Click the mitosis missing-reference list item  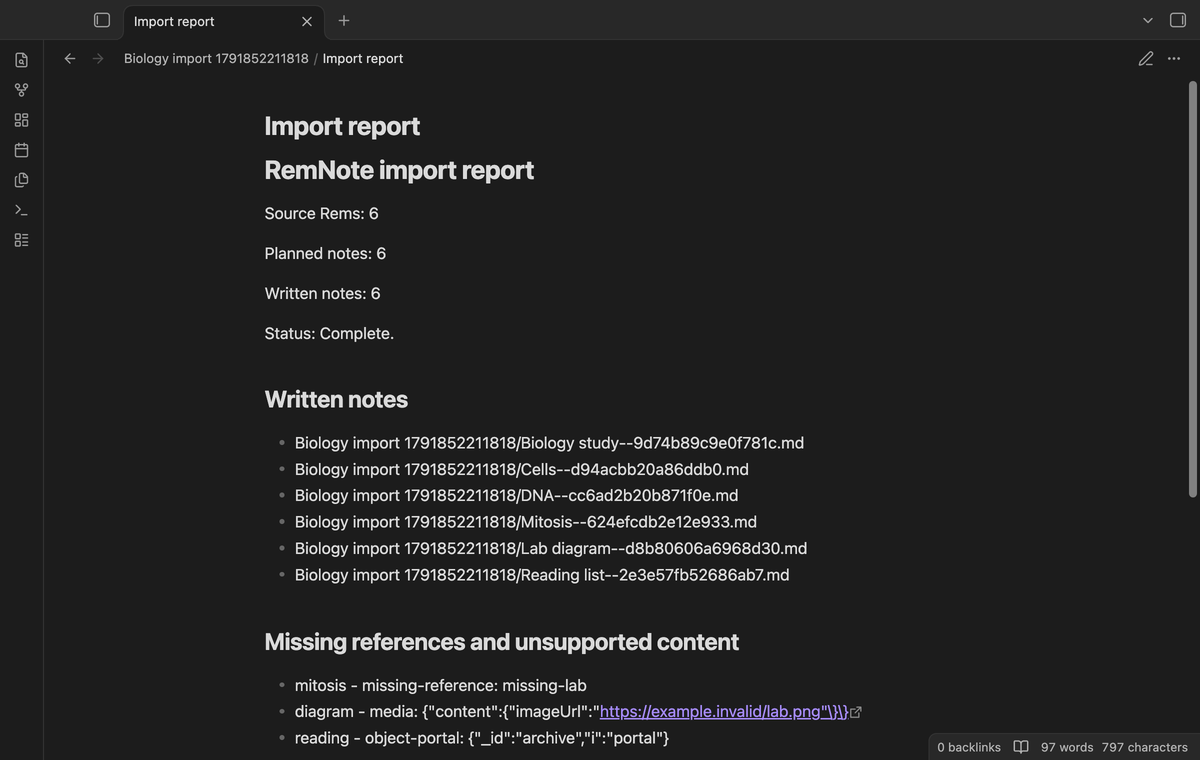pos(441,686)
